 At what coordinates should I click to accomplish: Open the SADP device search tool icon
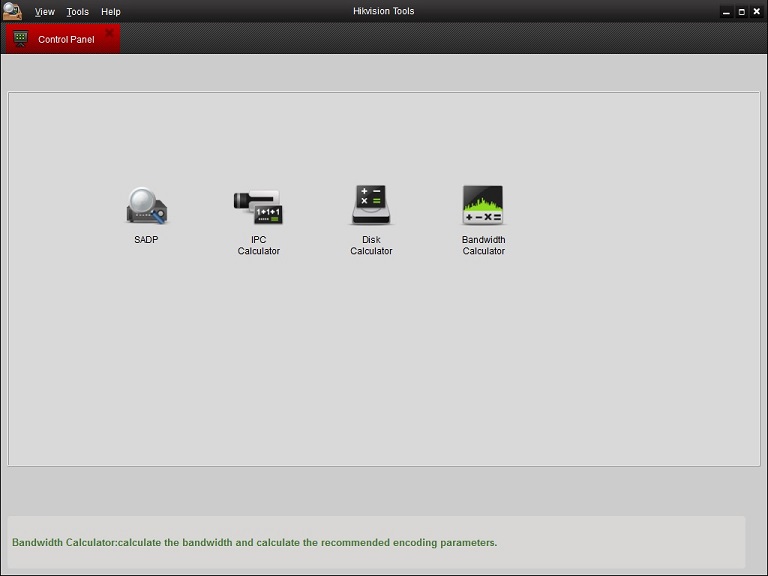146,206
